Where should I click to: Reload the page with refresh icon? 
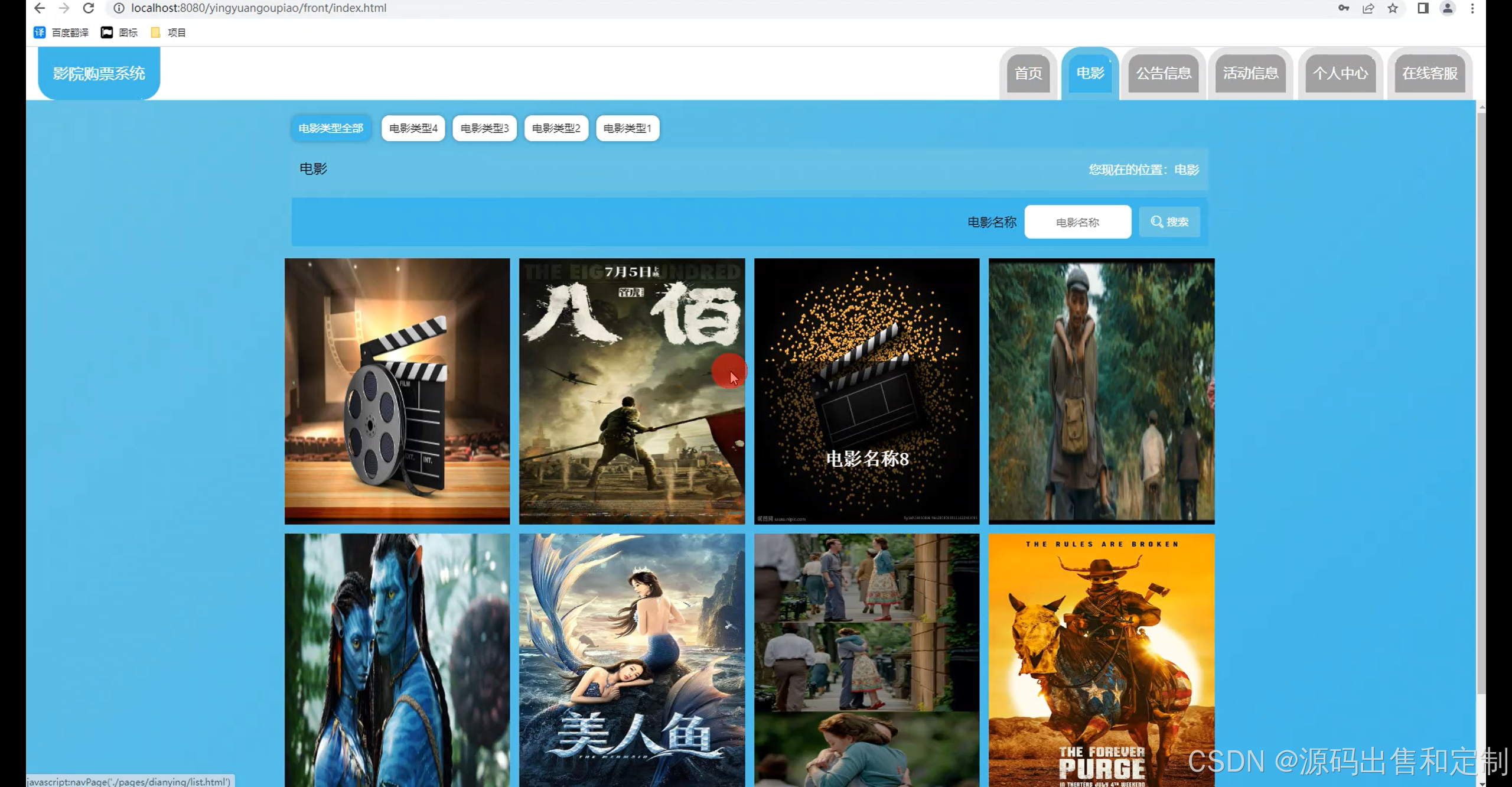click(89, 8)
